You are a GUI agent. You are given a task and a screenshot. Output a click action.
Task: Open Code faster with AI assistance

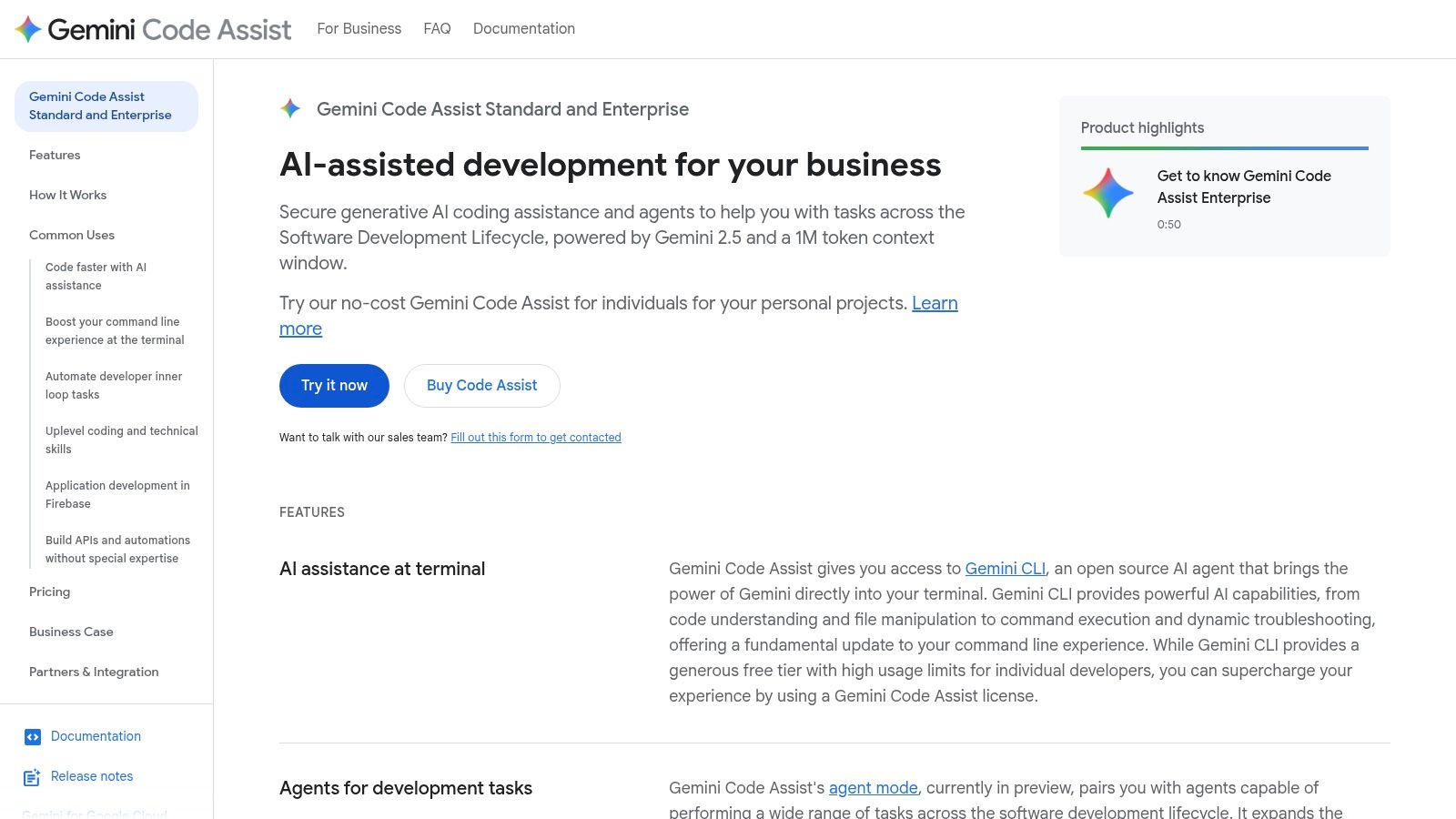96,277
